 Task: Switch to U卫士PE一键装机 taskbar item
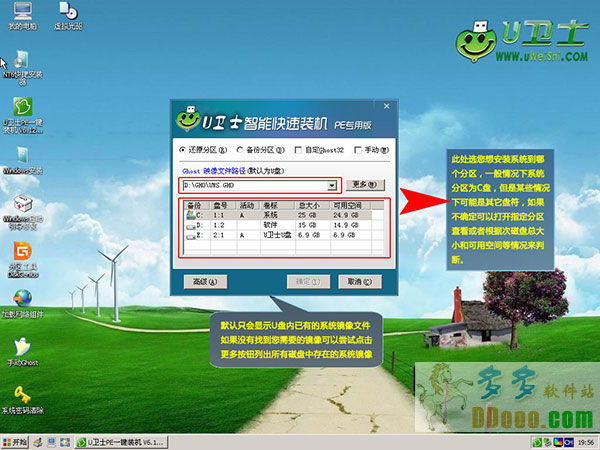122,443
